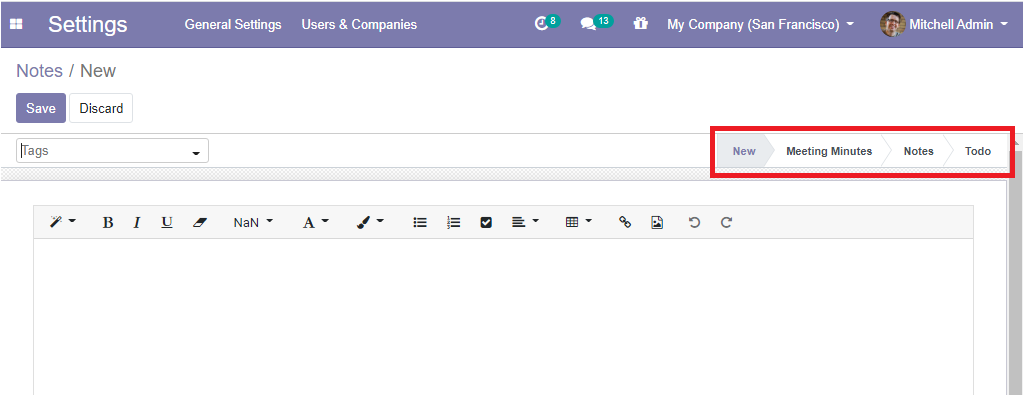Insert an ordered numbered list

coord(454,222)
